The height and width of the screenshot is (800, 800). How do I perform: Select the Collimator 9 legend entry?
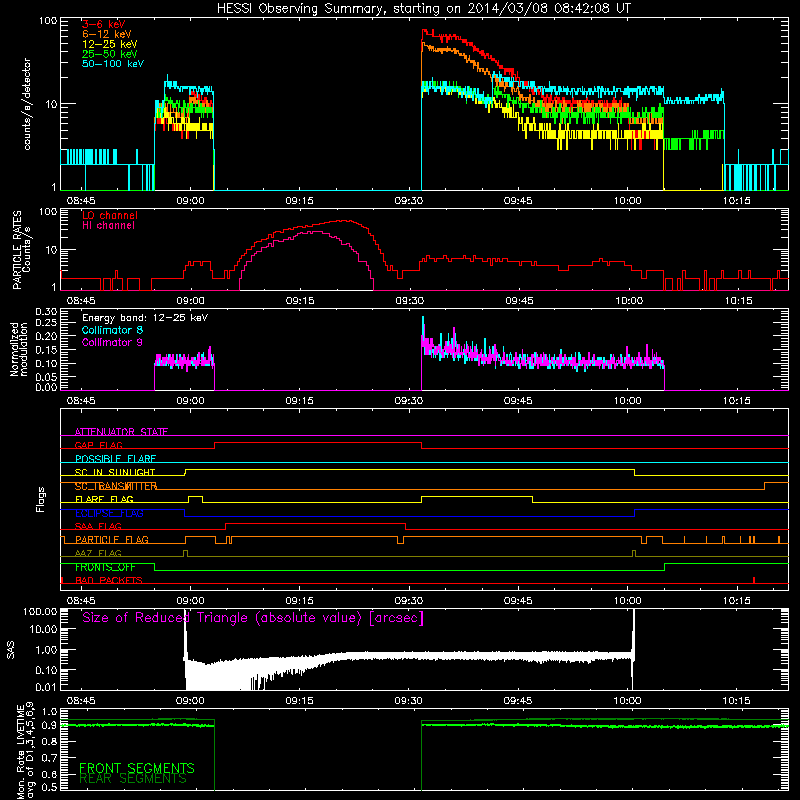click(112, 342)
